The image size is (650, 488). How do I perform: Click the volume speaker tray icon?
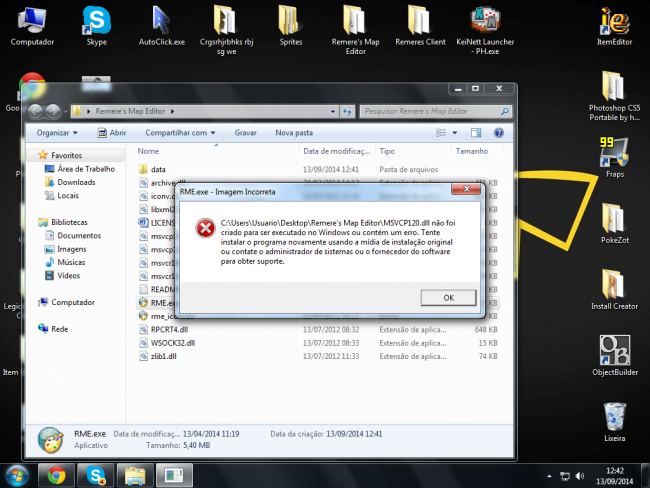pos(580,476)
